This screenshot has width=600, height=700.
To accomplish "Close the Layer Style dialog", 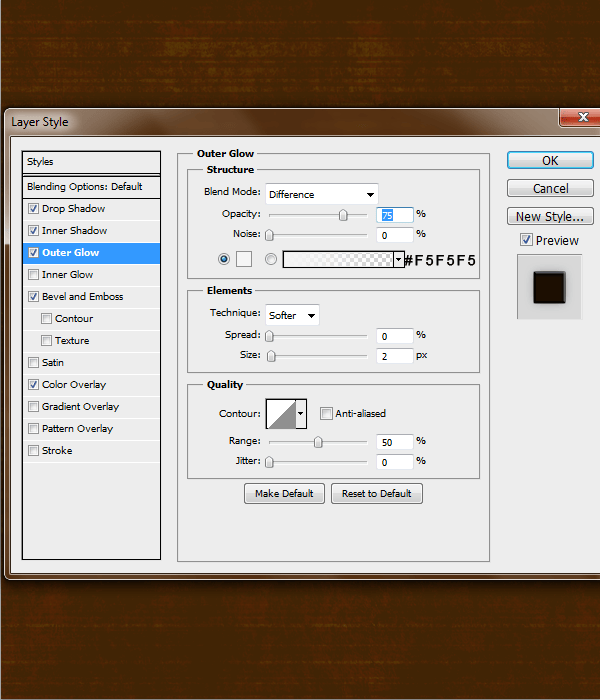I will click(580, 117).
